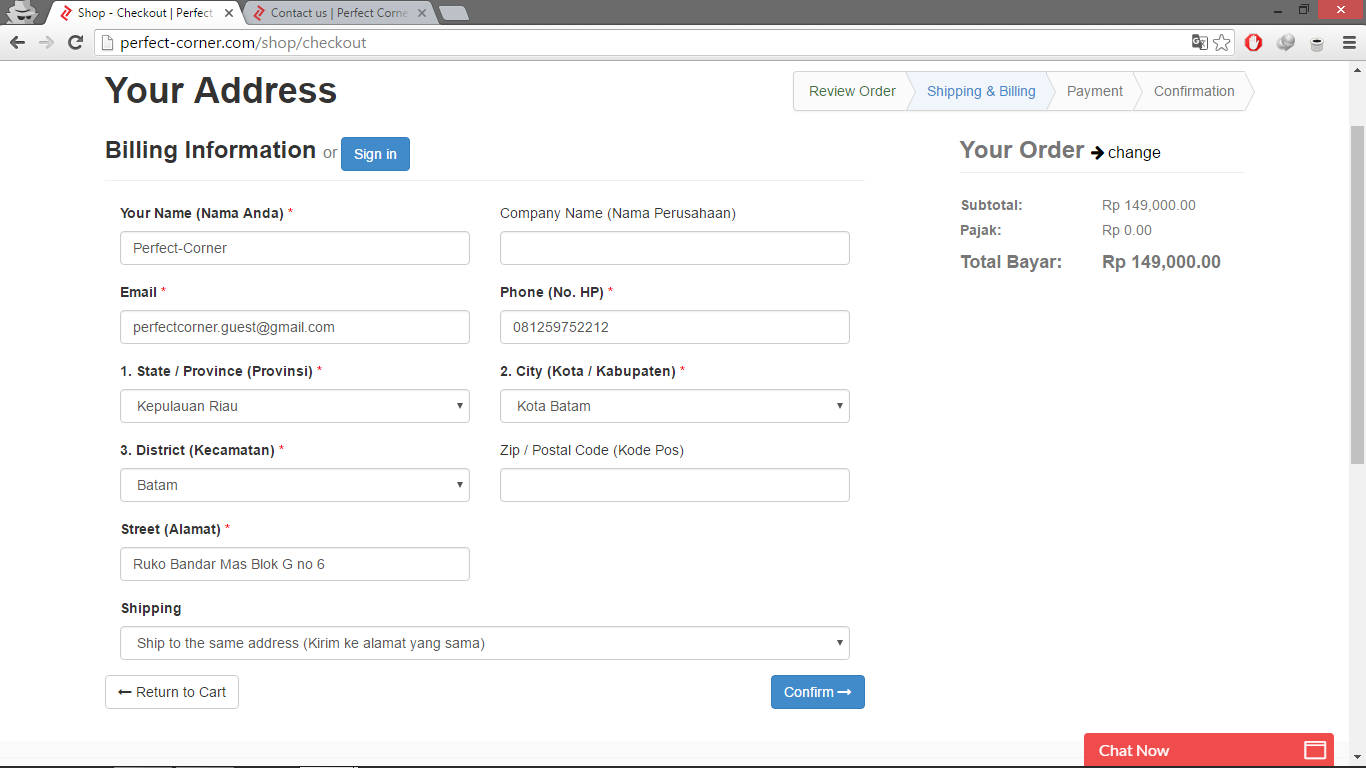
Task: Expand the Chat Now window icon
Action: point(1315,750)
